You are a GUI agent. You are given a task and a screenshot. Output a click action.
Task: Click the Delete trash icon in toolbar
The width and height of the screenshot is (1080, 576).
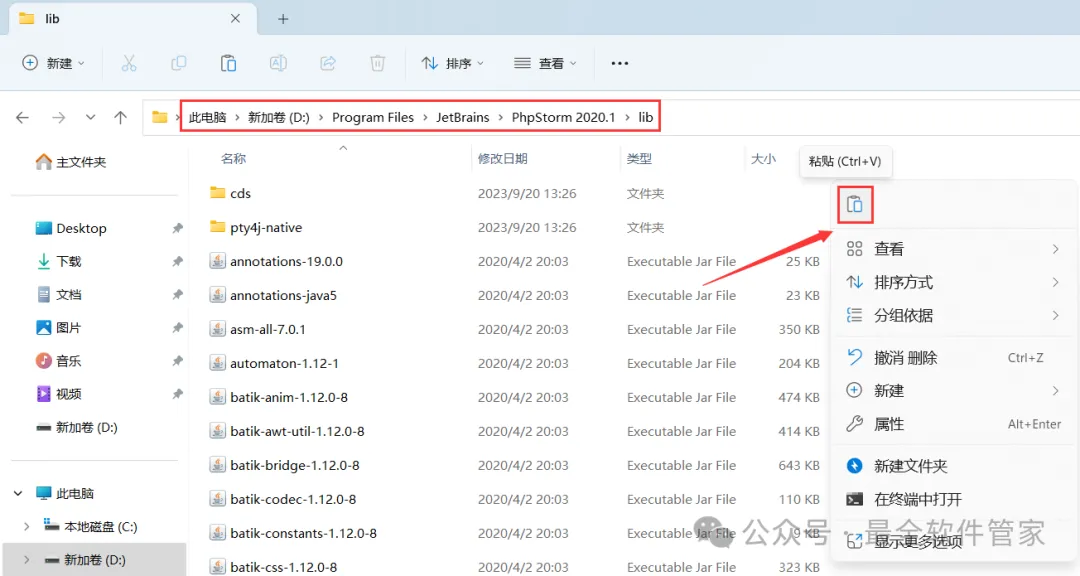coord(377,63)
